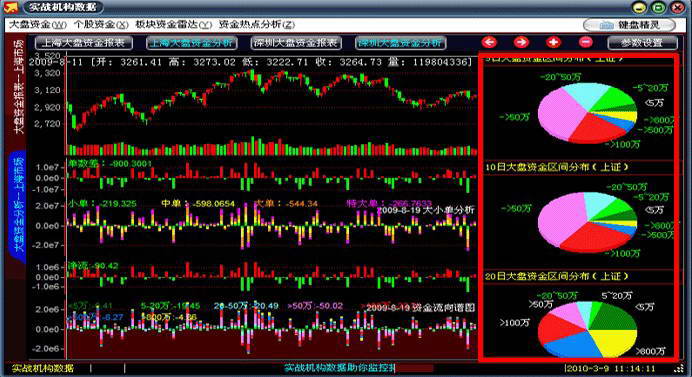The image size is (692, 377).
Task: Select the 上海大盘资金报表 button
Action: [x=83, y=43]
